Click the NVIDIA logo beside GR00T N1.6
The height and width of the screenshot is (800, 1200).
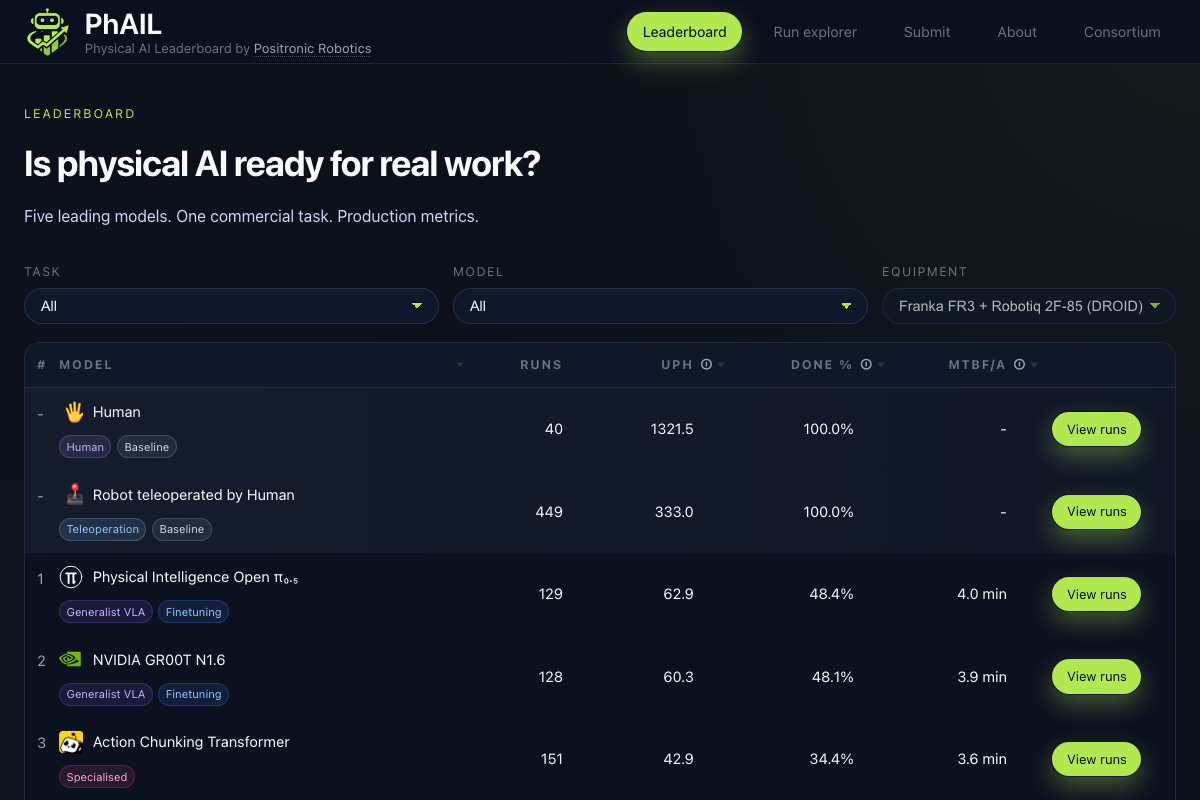point(70,659)
